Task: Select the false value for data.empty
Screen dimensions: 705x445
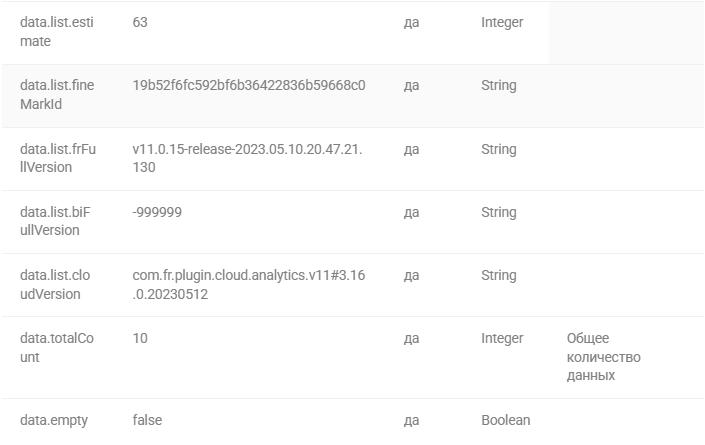Action: (x=147, y=420)
